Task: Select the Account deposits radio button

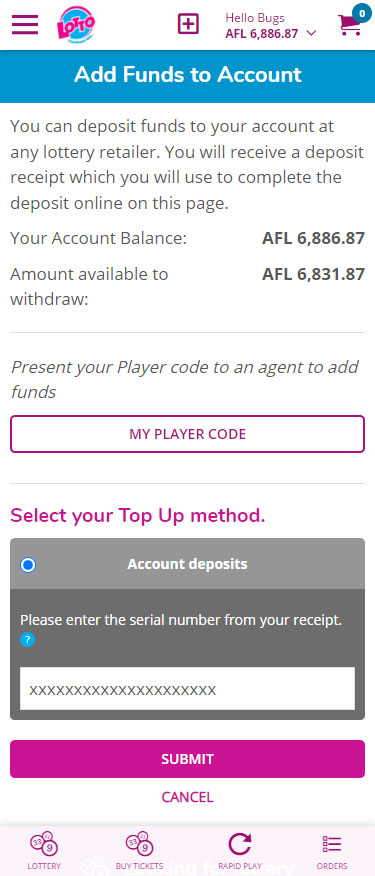Action: click(27, 565)
